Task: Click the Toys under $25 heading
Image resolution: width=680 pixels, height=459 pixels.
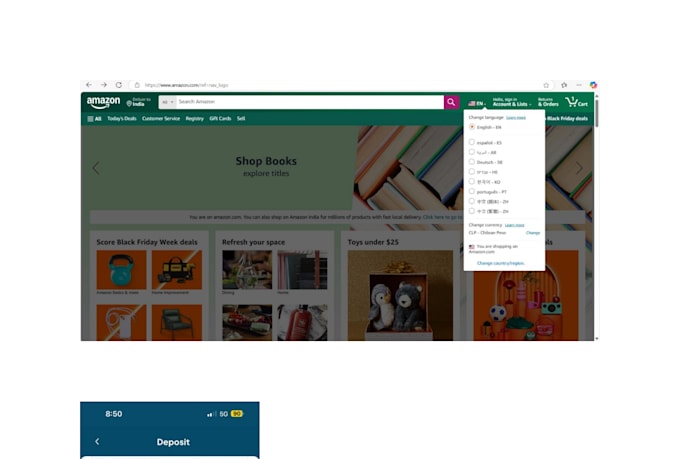Action: 373,242
